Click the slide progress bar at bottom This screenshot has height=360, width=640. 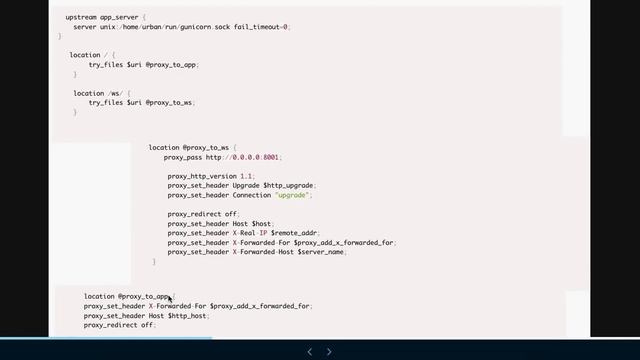pyautogui.click(x=320, y=338)
